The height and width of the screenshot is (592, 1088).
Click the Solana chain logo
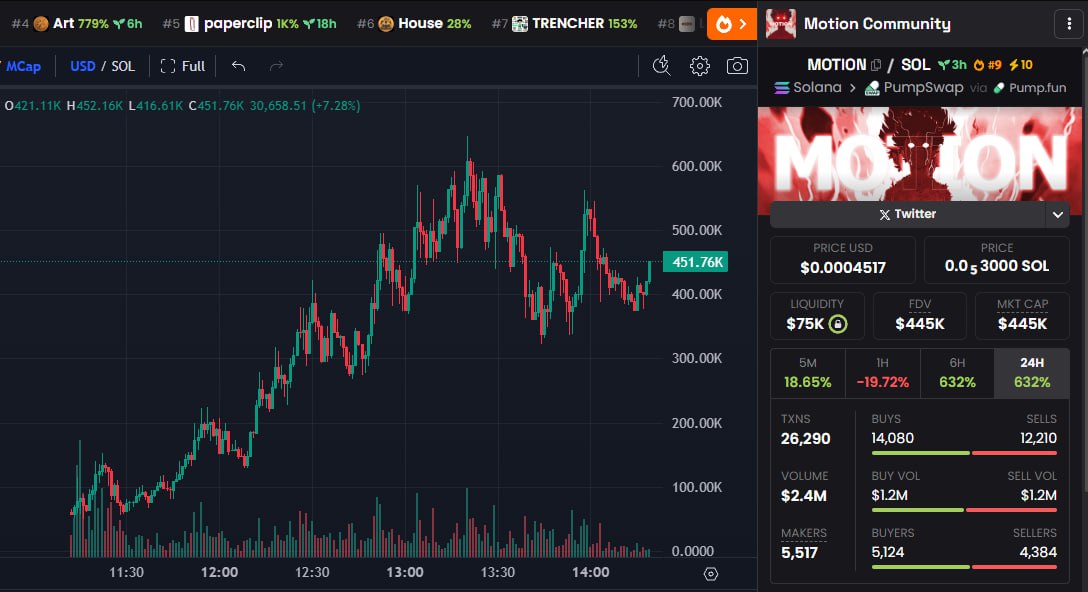coord(782,88)
